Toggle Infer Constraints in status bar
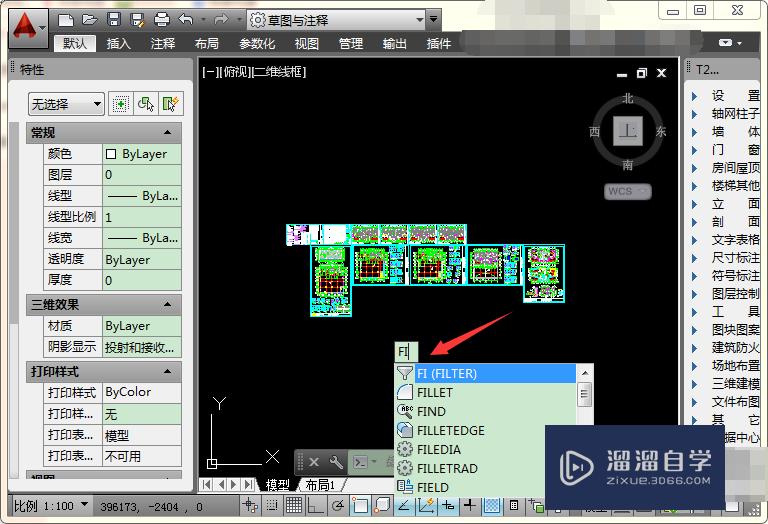The width and height of the screenshot is (768, 524). click(x=250, y=505)
